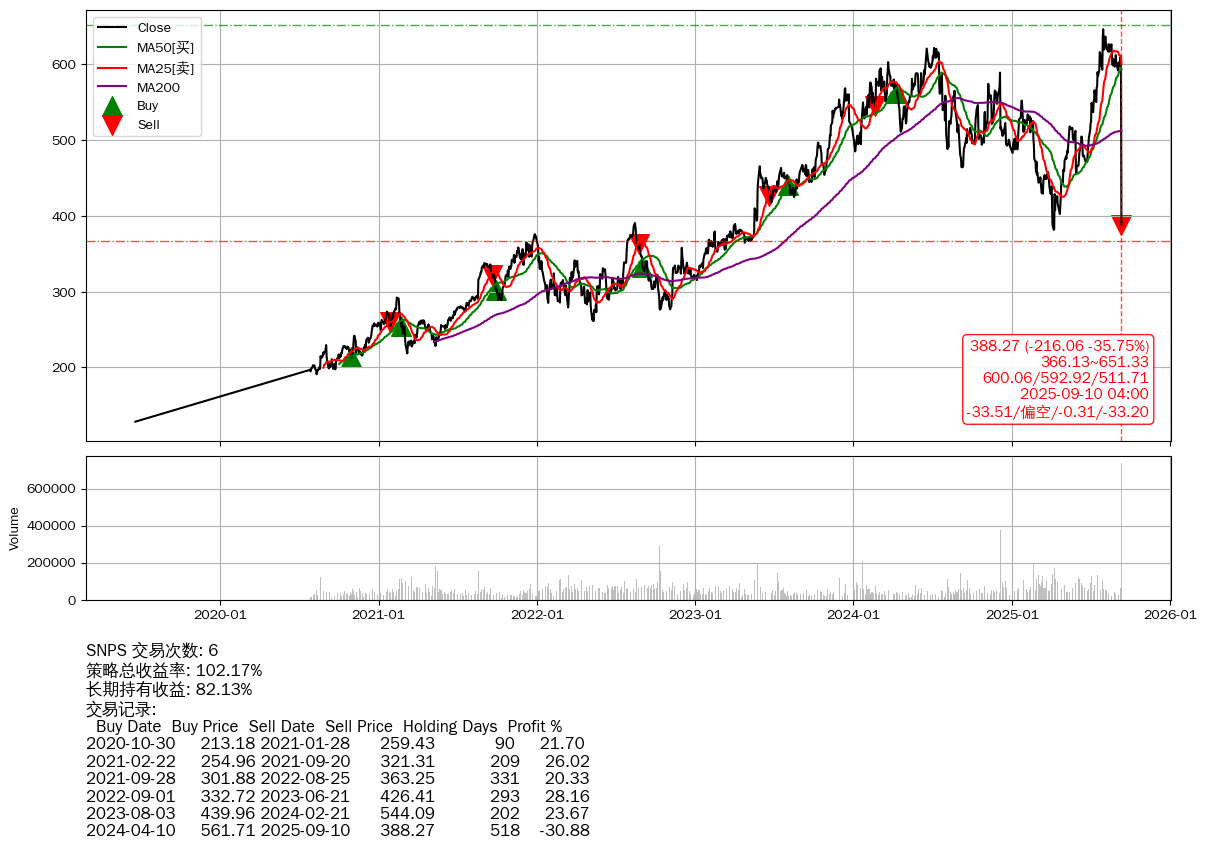This screenshot has width=1207, height=849.
Task: Click the trade row with Buy Date 2020-10-30
Action: tap(335, 743)
